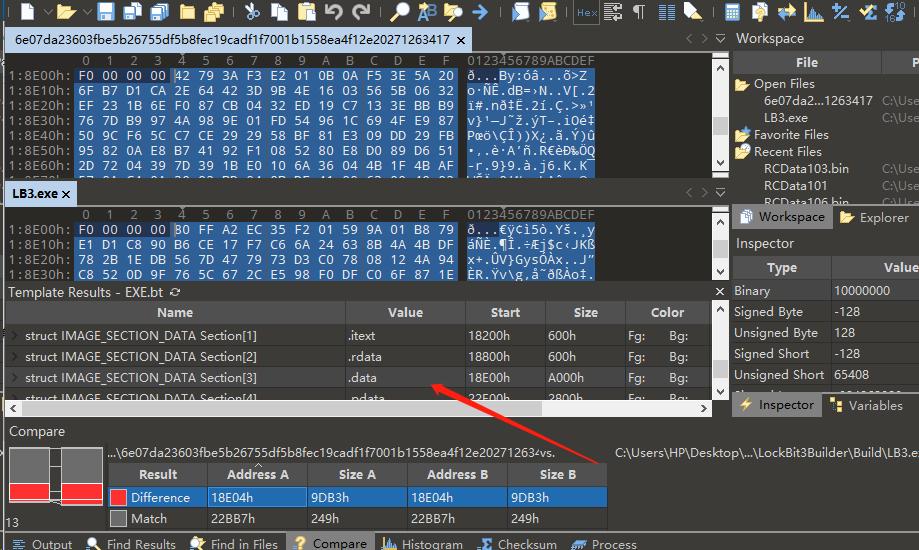The width and height of the screenshot is (919, 550).
Task: Click the Size B column header
Action: [x=557, y=474]
